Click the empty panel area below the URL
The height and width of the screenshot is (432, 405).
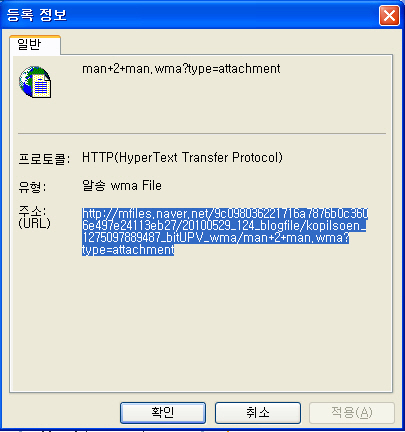(x=202, y=320)
